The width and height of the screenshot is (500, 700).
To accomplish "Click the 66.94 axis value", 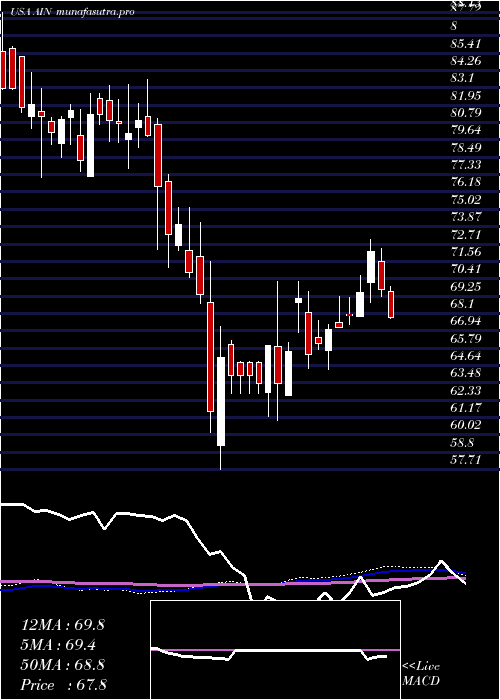I will point(466,321).
